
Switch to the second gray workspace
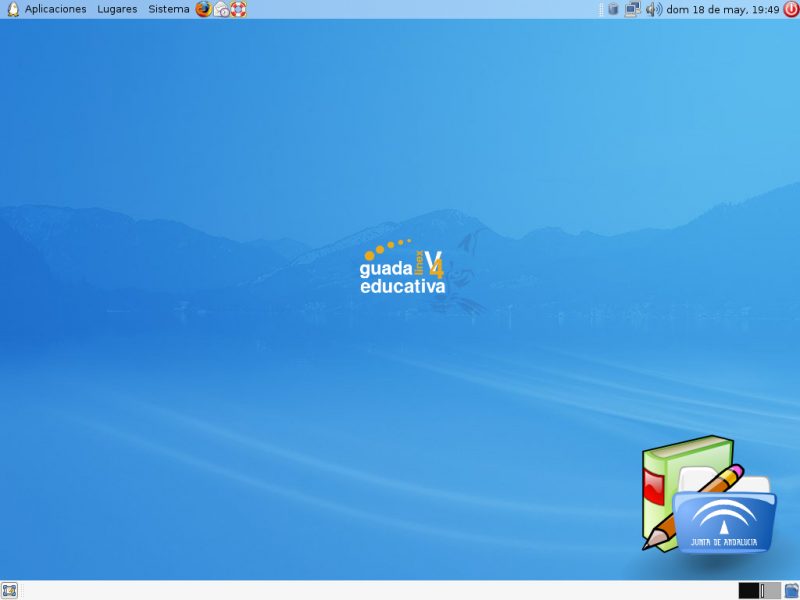click(x=770, y=590)
